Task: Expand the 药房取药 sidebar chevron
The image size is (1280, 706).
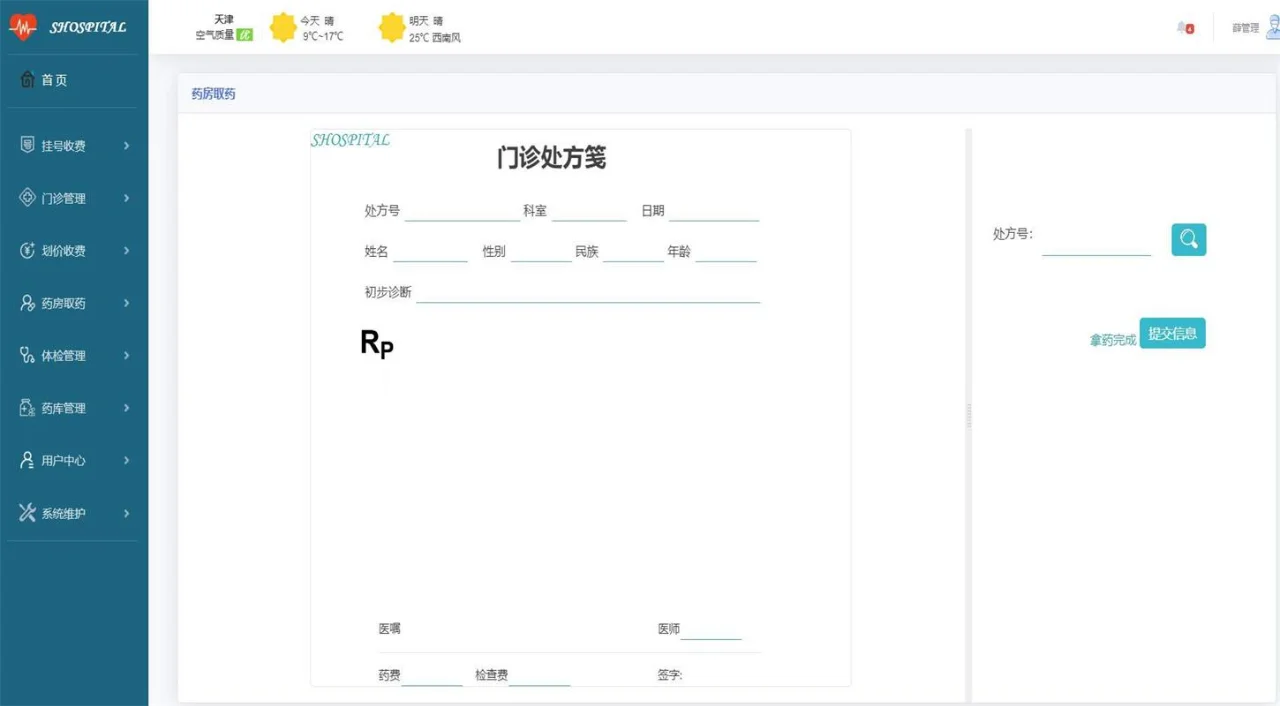Action: [126, 303]
